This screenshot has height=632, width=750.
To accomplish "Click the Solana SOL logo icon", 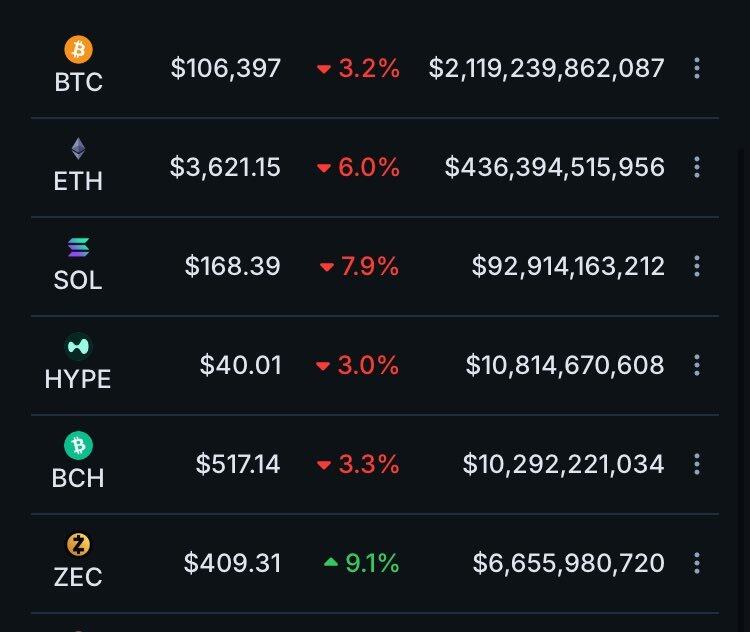I will click(x=78, y=247).
